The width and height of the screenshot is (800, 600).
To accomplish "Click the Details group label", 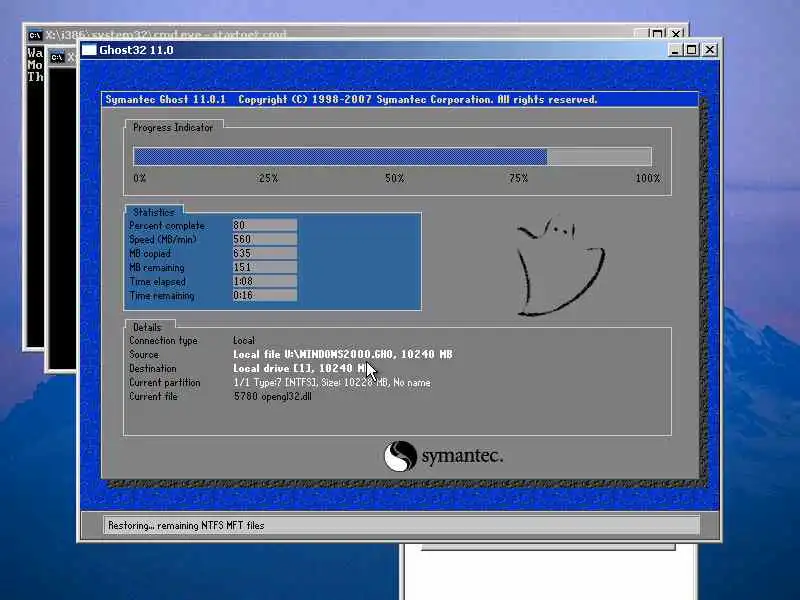I will coord(147,327).
